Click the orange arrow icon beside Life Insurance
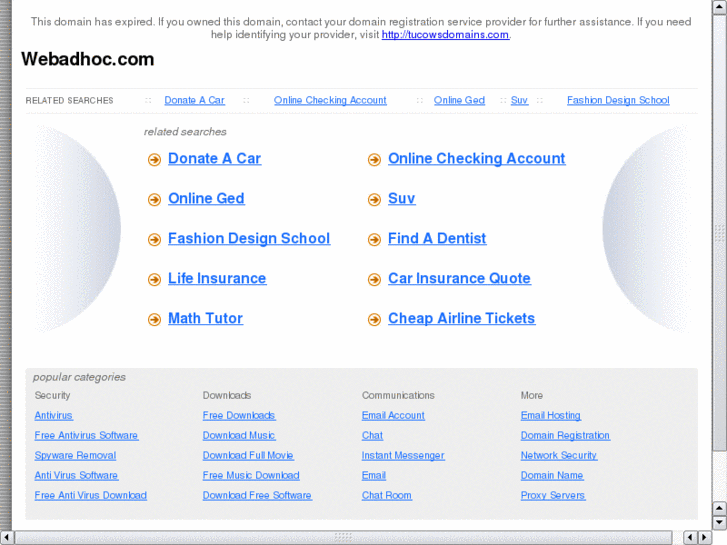The image size is (727, 545). 154,280
